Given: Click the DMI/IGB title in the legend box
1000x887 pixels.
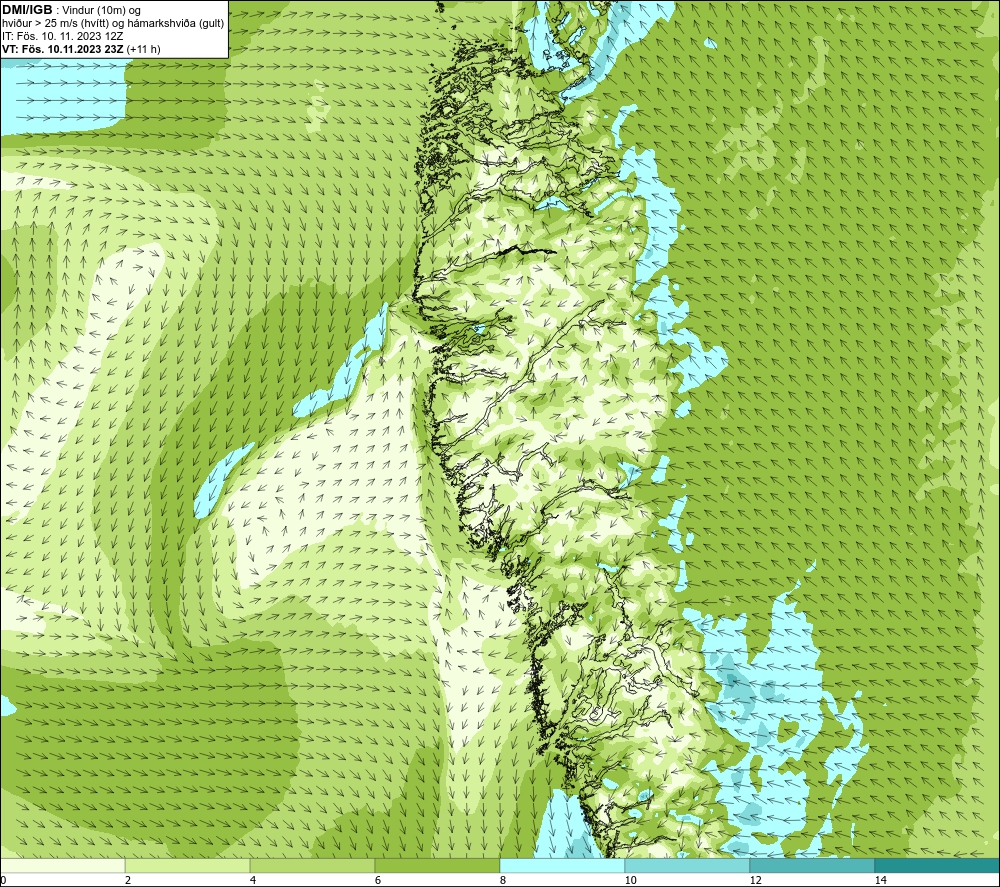Looking at the screenshot, I should 27,10.
